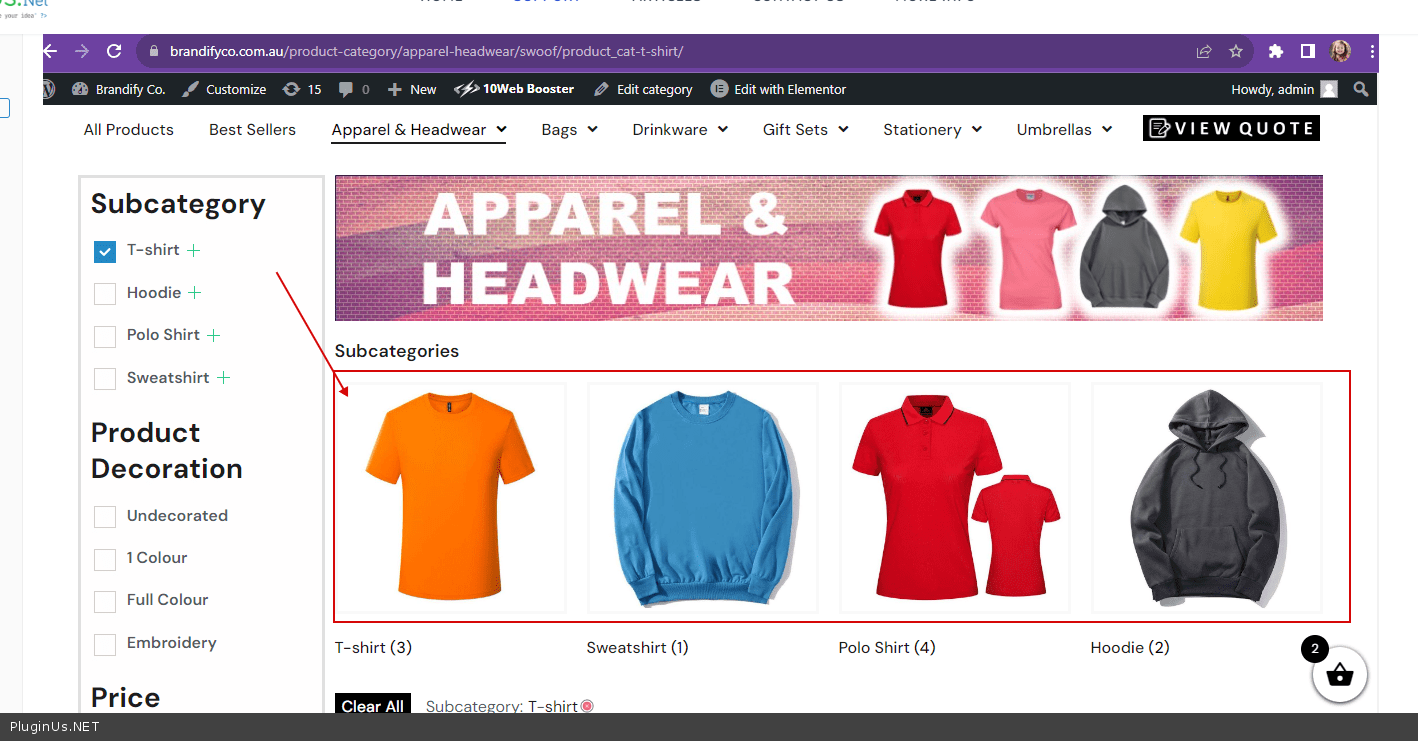The image size is (1418, 741).
Task: Expand the T-shirt subcategory plus sign
Action: pos(194,250)
